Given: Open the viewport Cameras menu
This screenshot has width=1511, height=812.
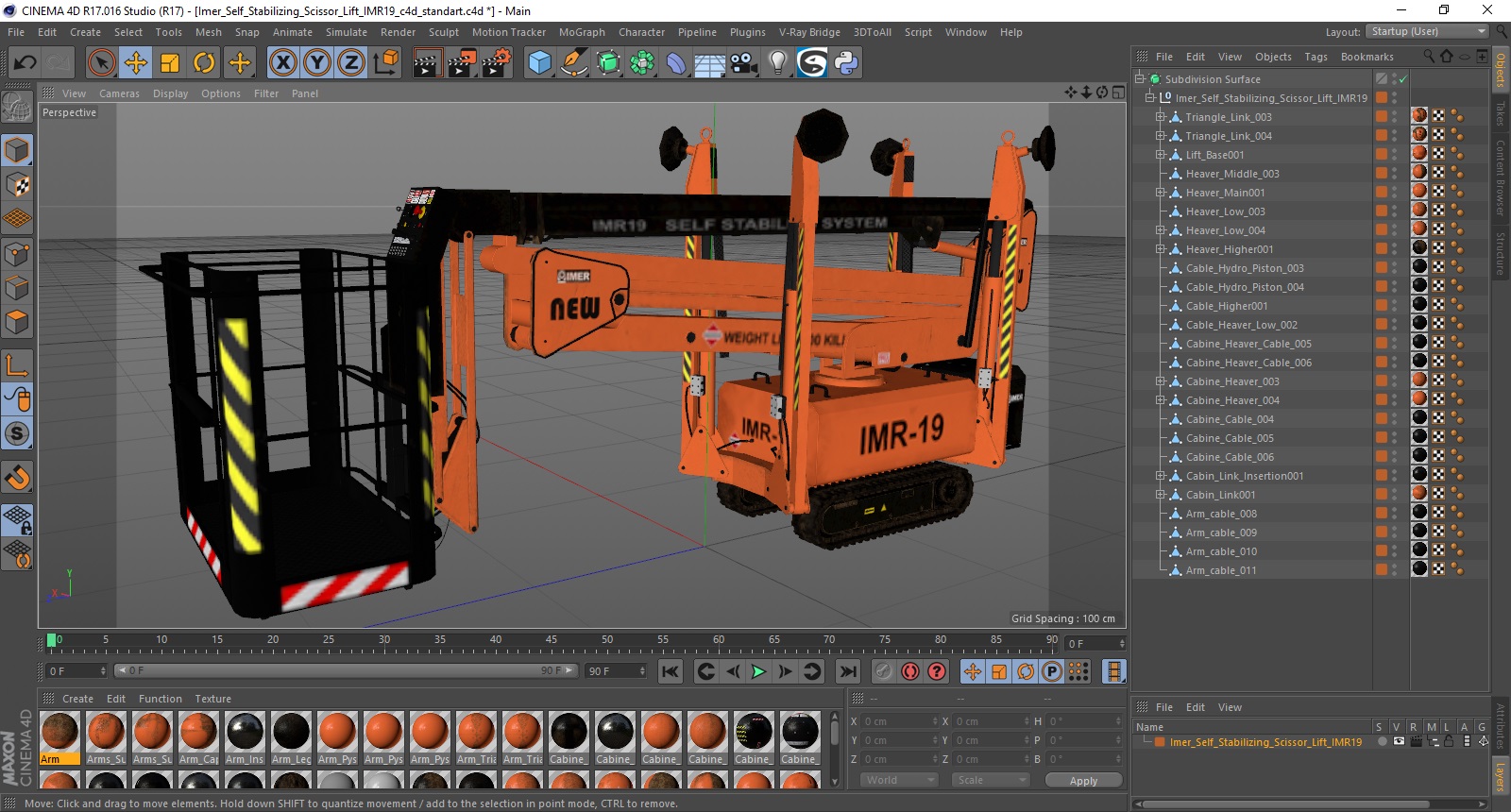Looking at the screenshot, I should (x=119, y=93).
